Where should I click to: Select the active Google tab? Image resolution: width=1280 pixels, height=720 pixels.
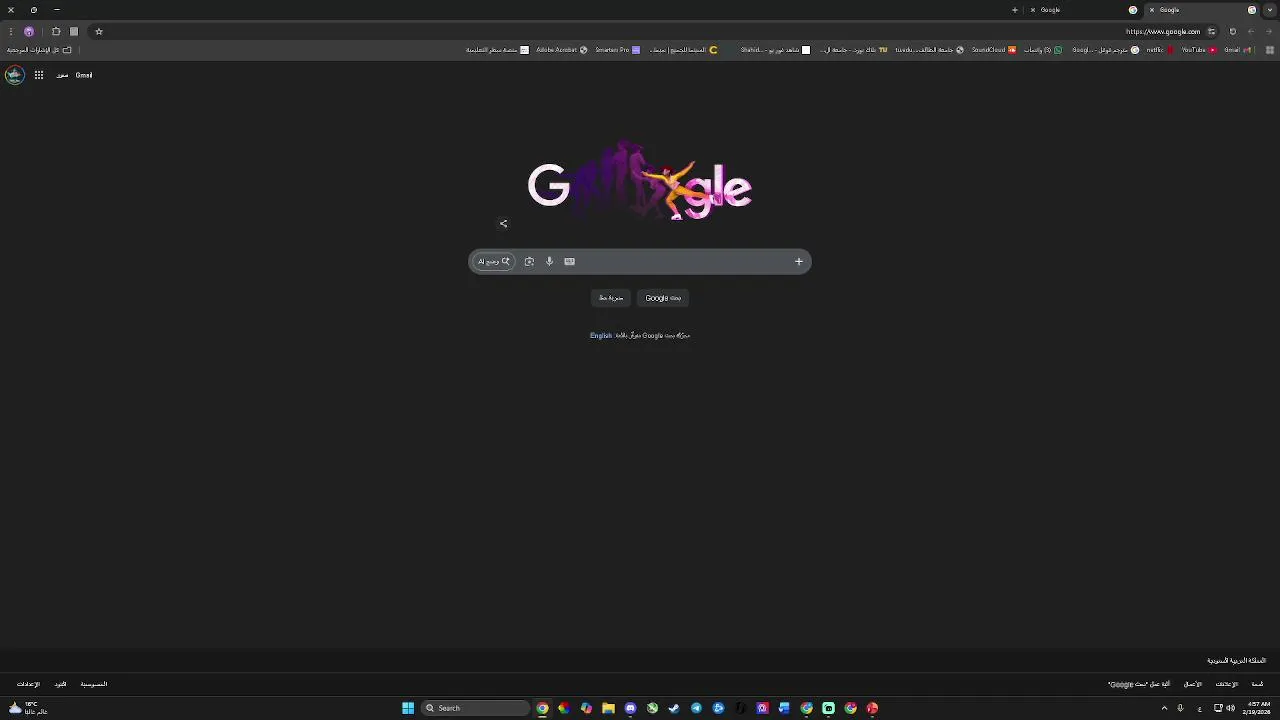click(1200, 10)
